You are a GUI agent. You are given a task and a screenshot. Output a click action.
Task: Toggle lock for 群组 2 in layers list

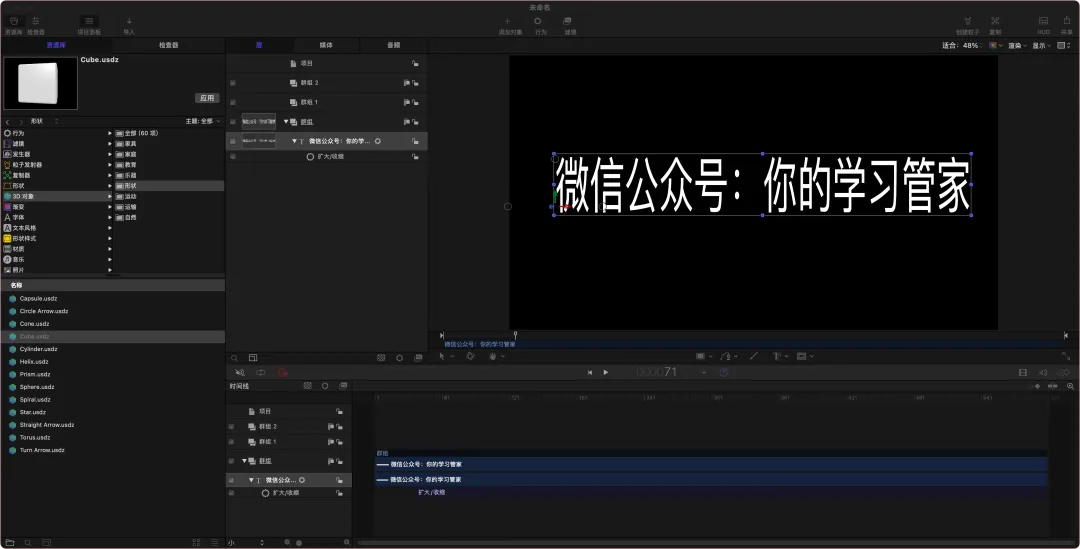tap(415, 83)
